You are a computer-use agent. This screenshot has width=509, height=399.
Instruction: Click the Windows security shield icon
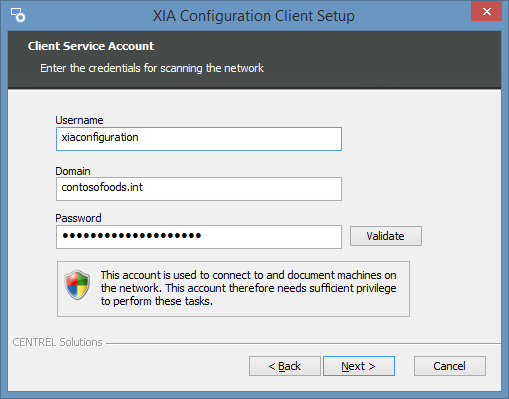coord(77,285)
